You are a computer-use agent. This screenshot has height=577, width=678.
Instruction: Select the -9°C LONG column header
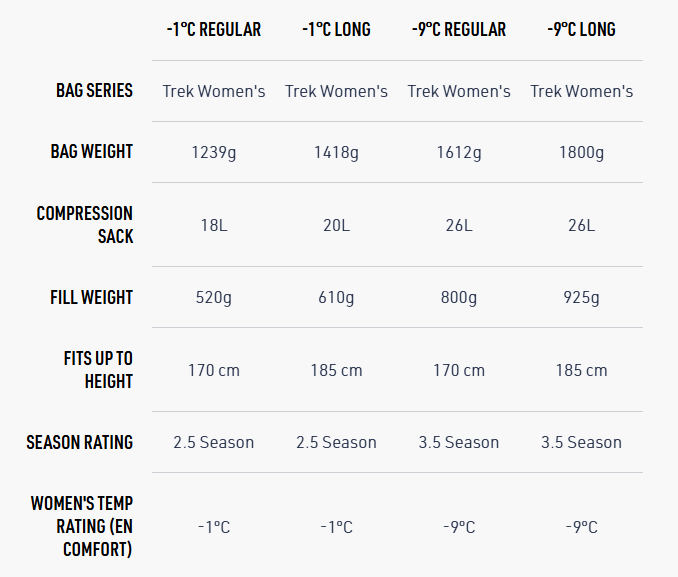(x=581, y=30)
